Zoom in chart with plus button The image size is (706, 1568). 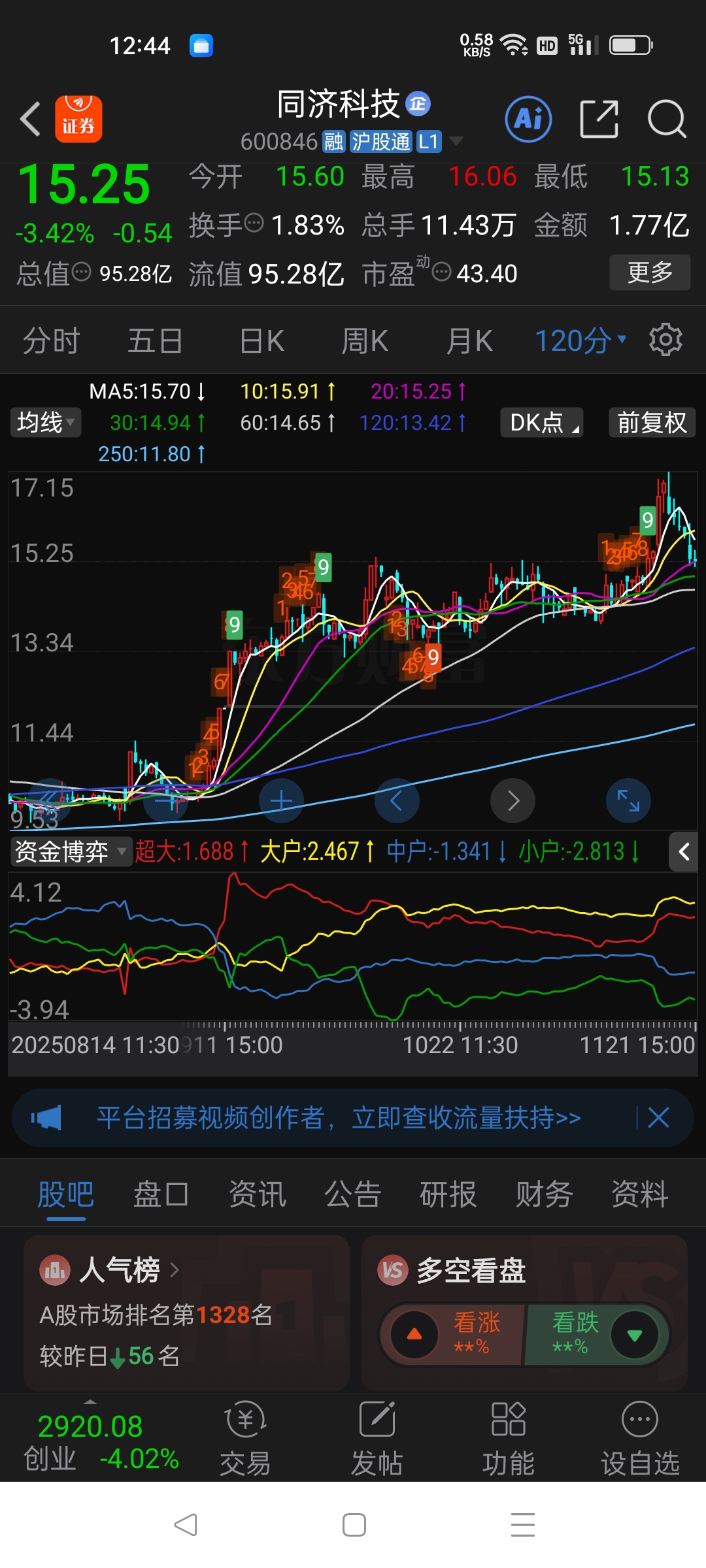(281, 800)
